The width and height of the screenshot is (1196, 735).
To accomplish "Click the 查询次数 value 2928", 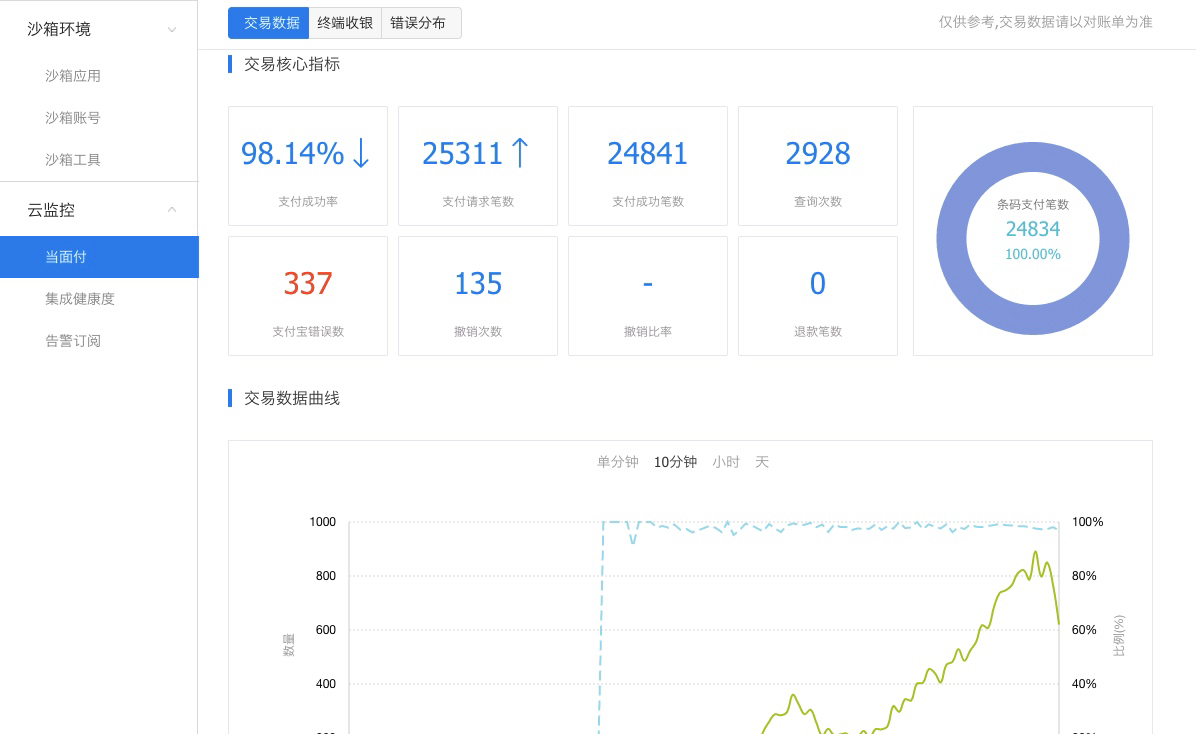I will coord(818,154).
